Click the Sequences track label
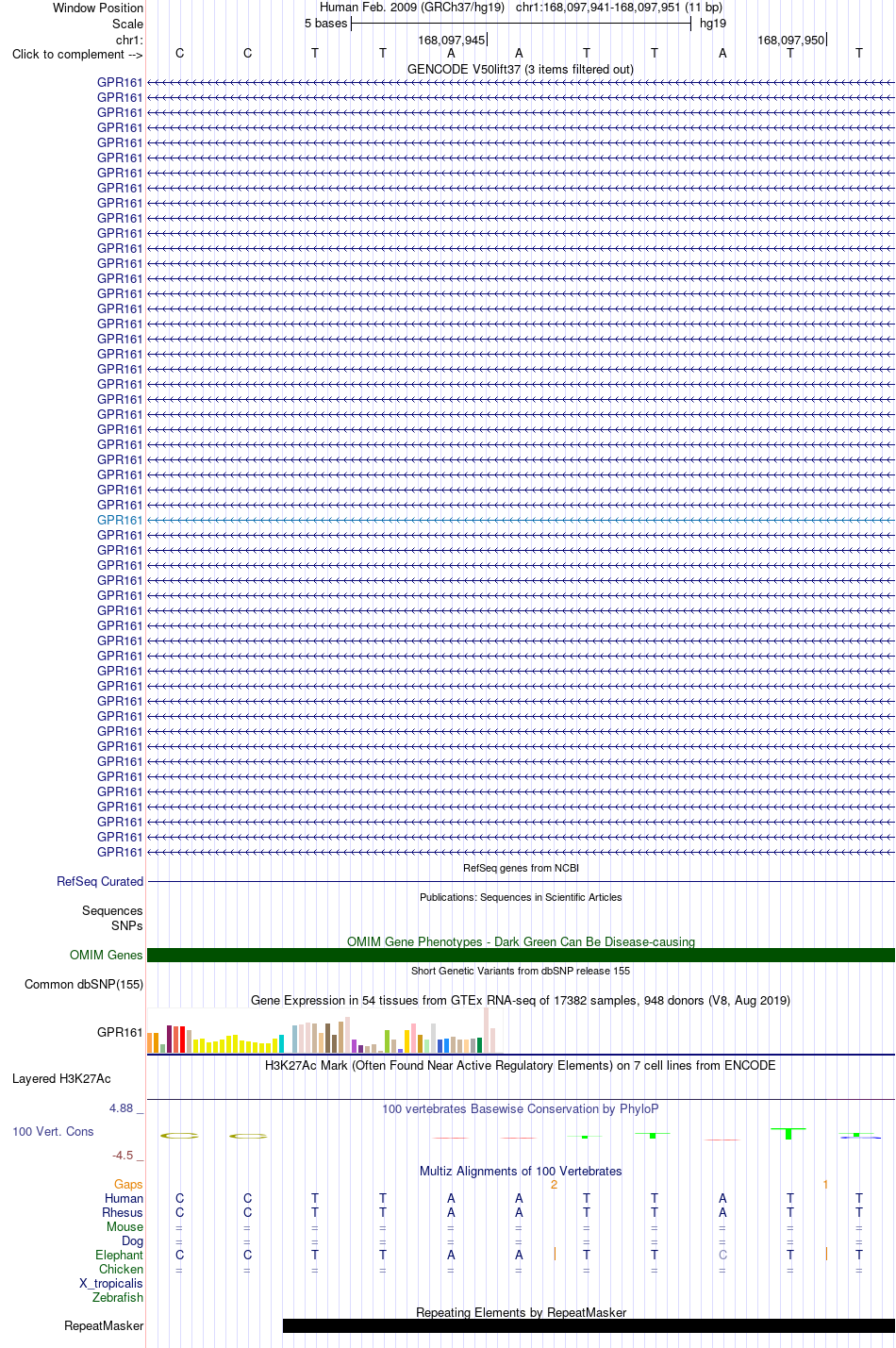This screenshot has height=1348, width=896. pos(112,910)
